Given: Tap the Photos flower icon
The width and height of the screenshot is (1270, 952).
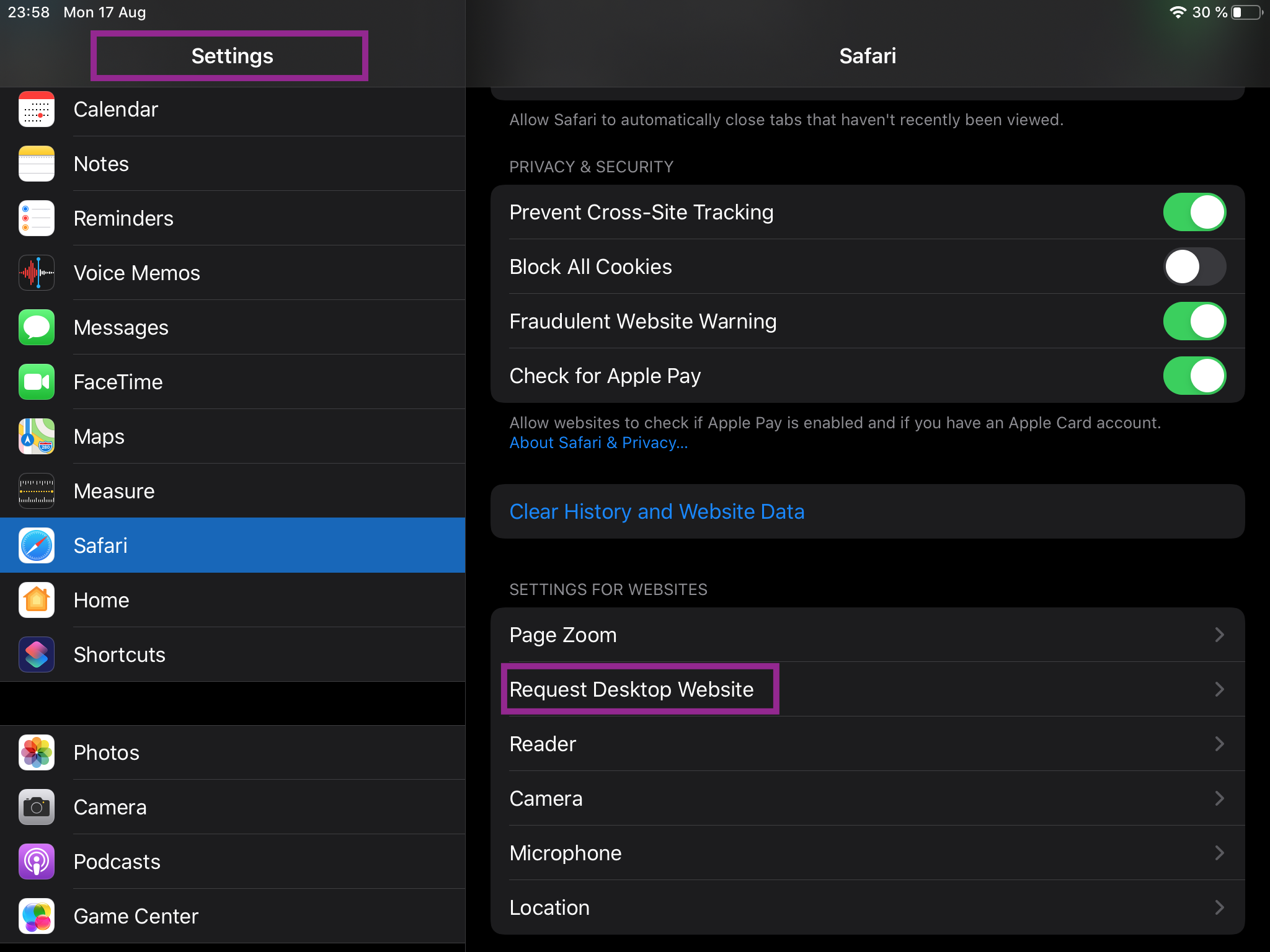Looking at the screenshot, I should pyautogui.click(x=37, y=753).
